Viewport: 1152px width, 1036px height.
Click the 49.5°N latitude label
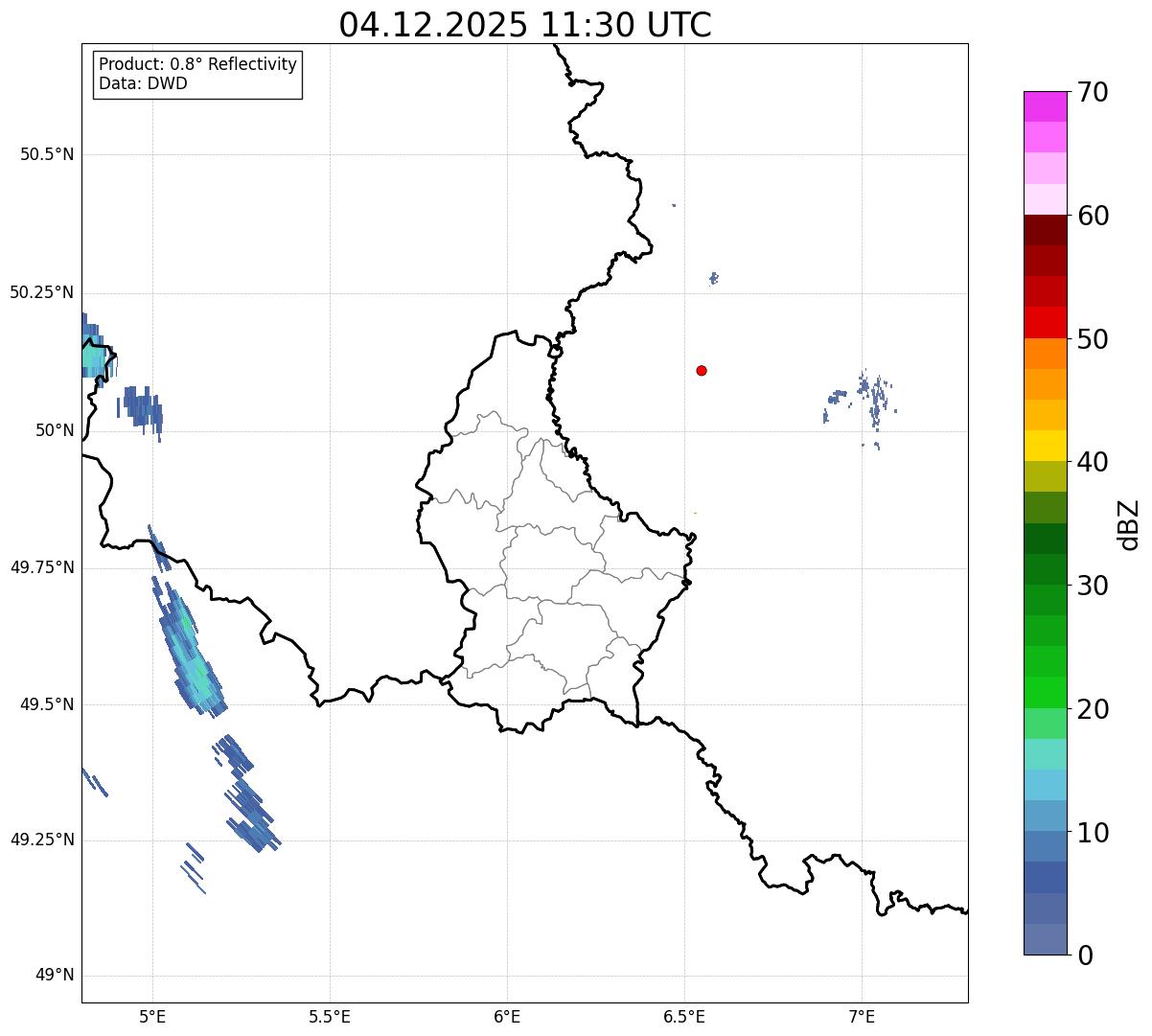[x=47, y=704]
